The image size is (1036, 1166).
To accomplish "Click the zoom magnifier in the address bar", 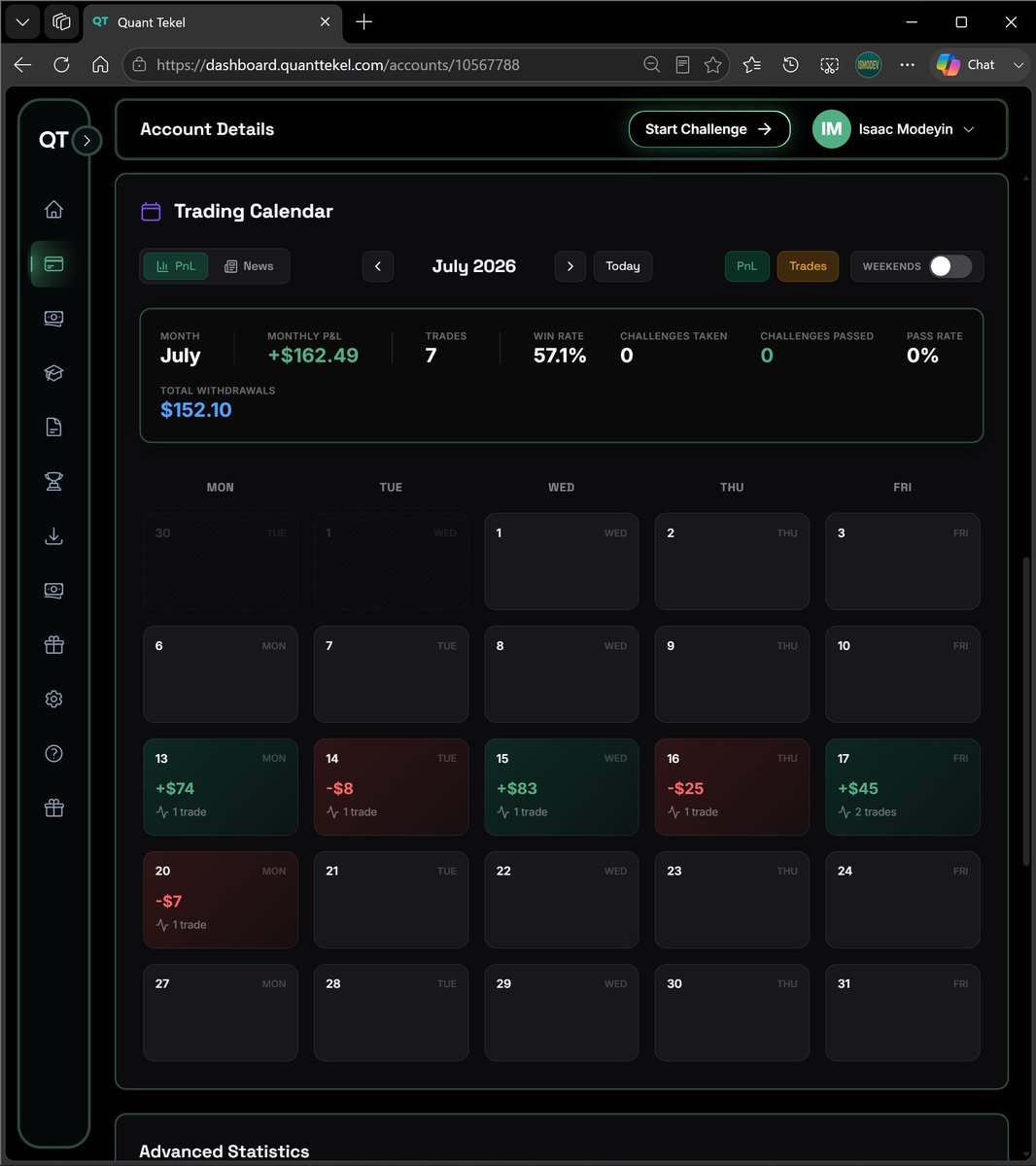I will pyautogui.click(x=652, y=65).
